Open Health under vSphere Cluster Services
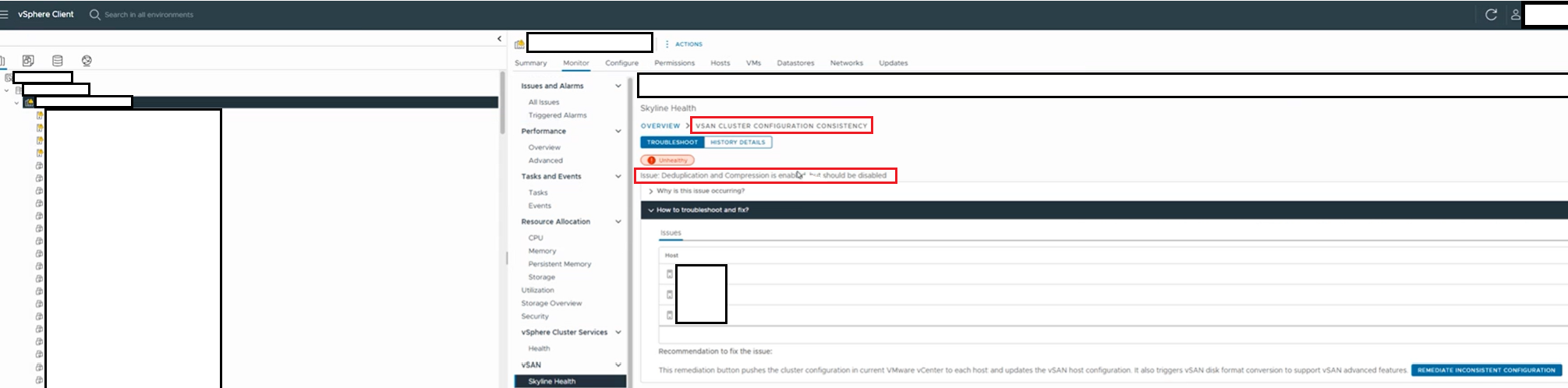The width and height of the screenshot is (1568, 388). (x=539, y=349)
